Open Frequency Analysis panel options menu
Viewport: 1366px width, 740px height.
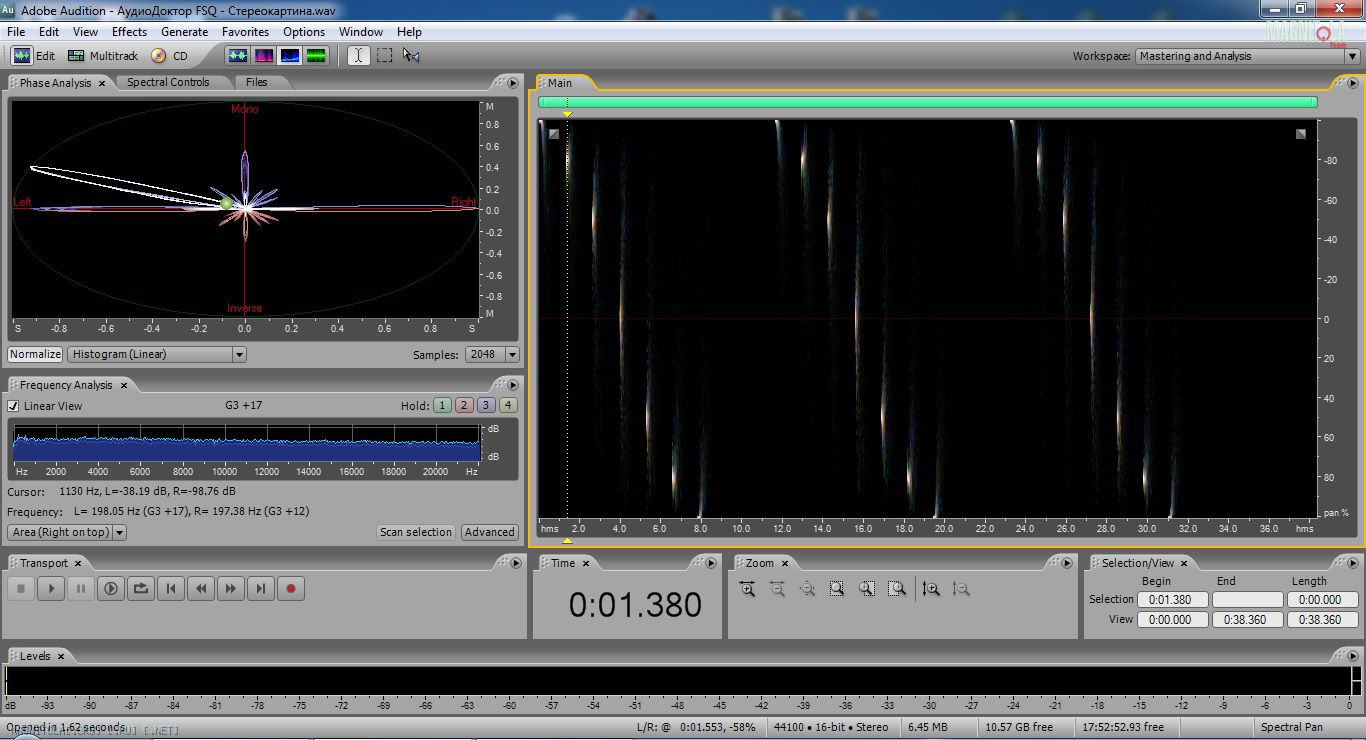pos(512,385)
